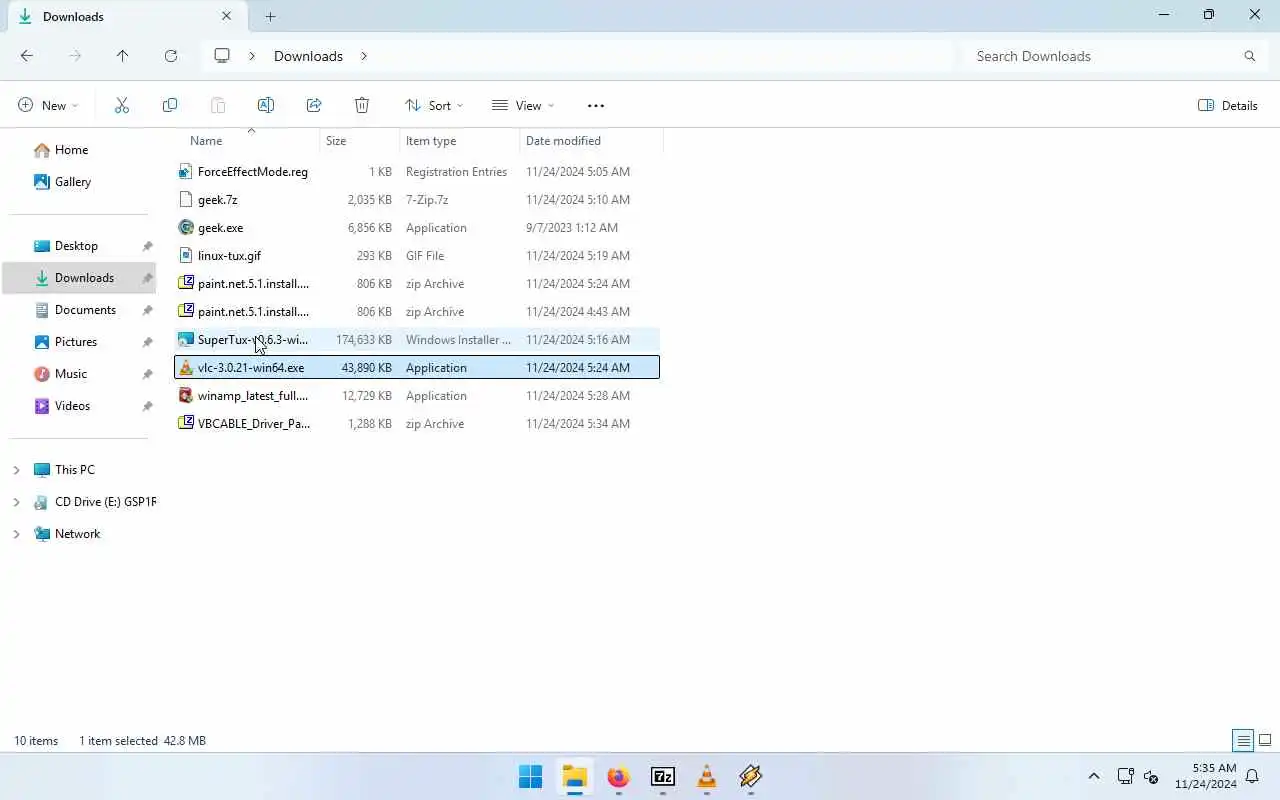The width and height of the screenshot is (1280, 800).
Task: Click the Delete trash icon
Action: [362, 105]
